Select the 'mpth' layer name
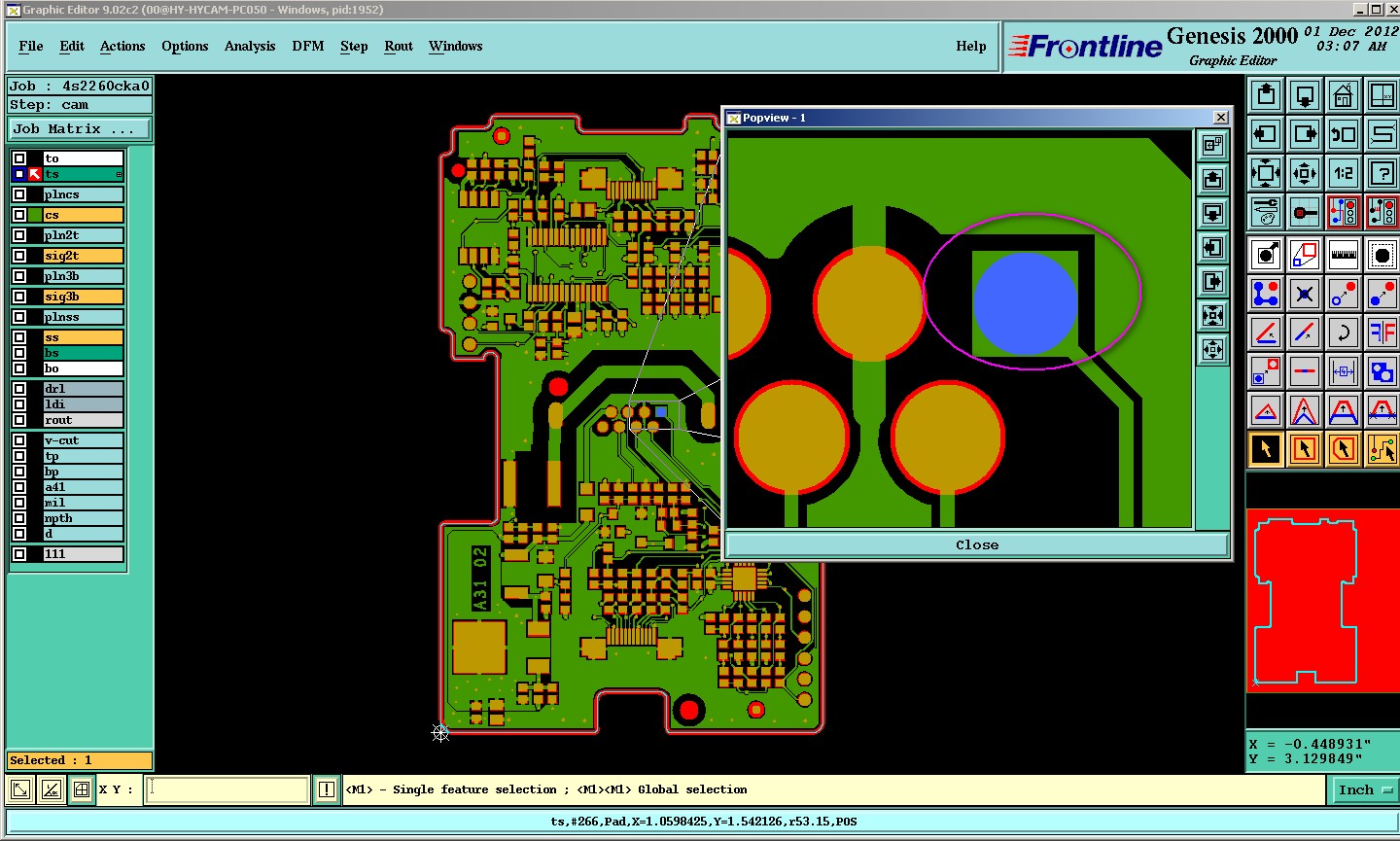Screen dimensions: 1400x841 pyautogui.click(x=84, y=518)
